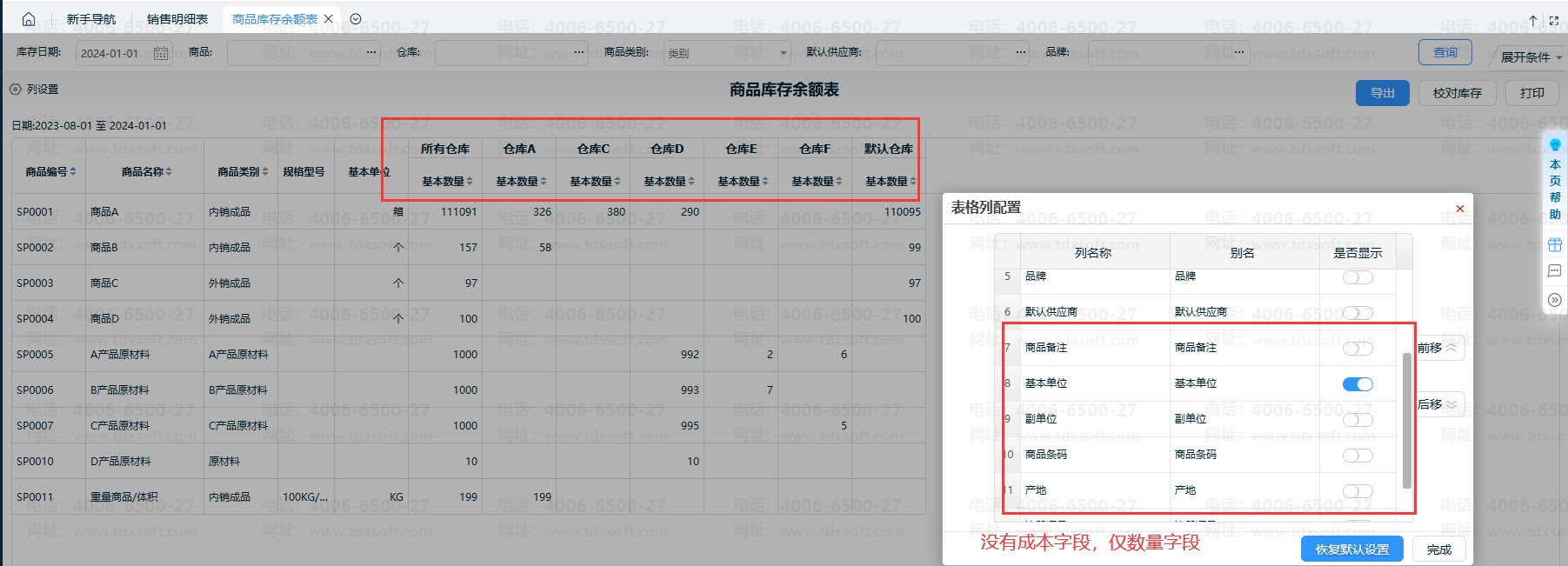Enable the 商品备注 display toggle

pyautogui.click(x=1357, y=349)
